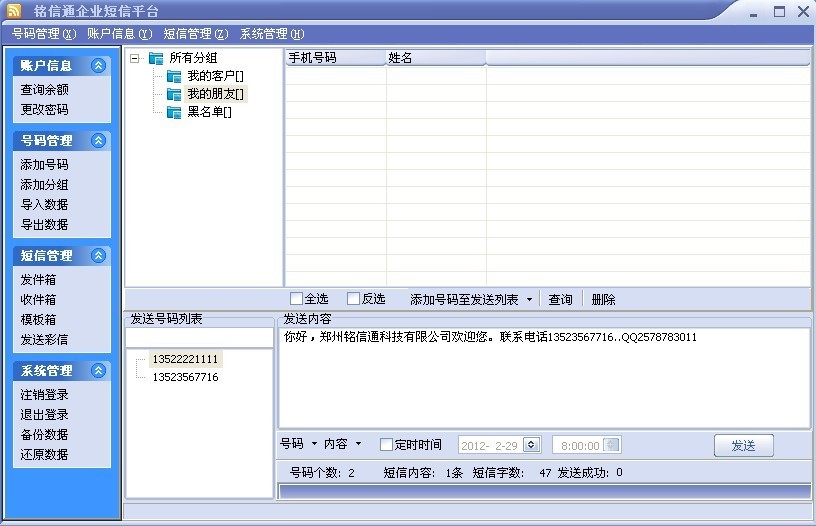Image resolution: width=816 pixels, height=526 pixels.
Task: Click 退出登录 in the sidebar
Action: click(x=44, y=415)
